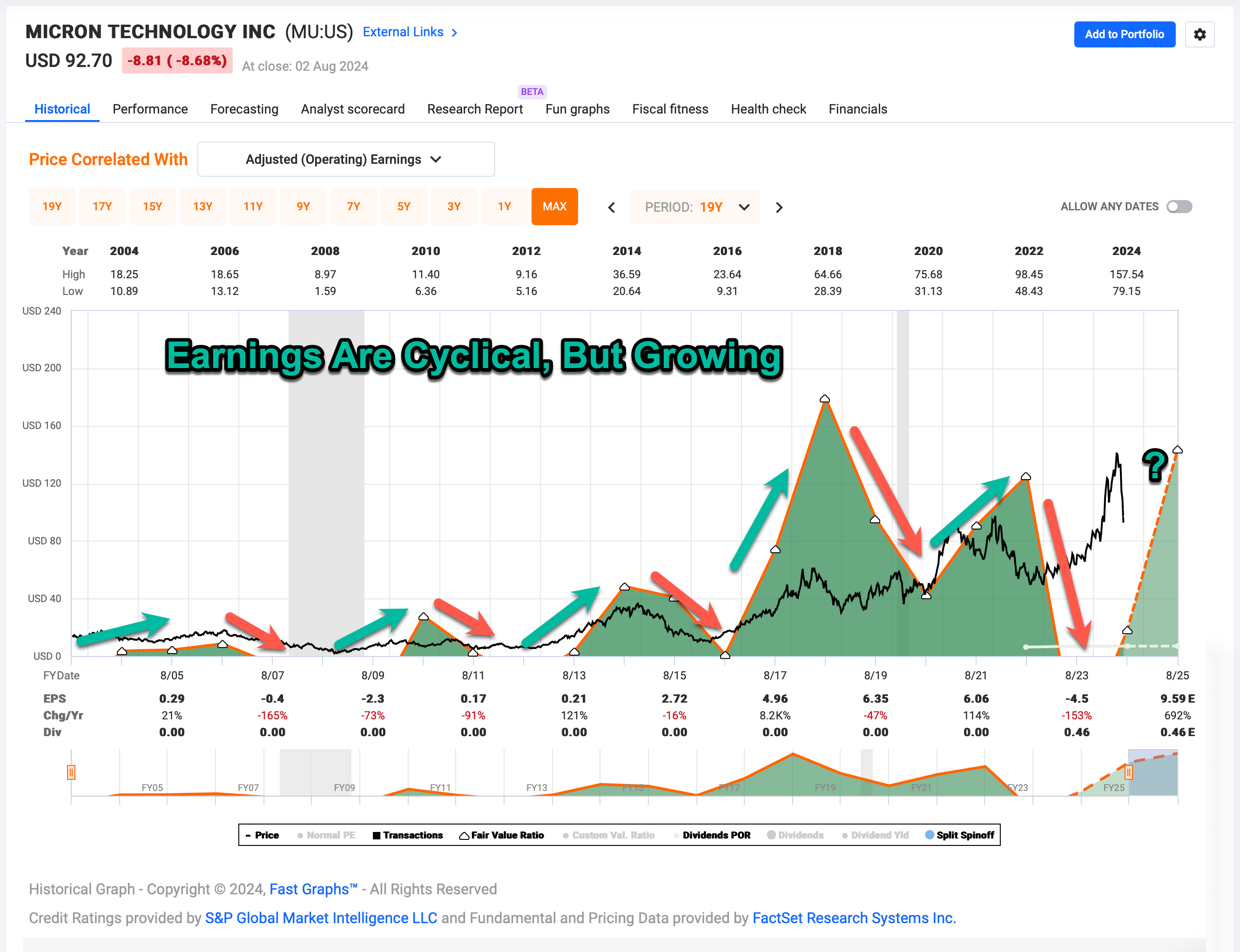
Task: Open the FactSet Research Systems Inc. link
Action: [x=854, y=918]
